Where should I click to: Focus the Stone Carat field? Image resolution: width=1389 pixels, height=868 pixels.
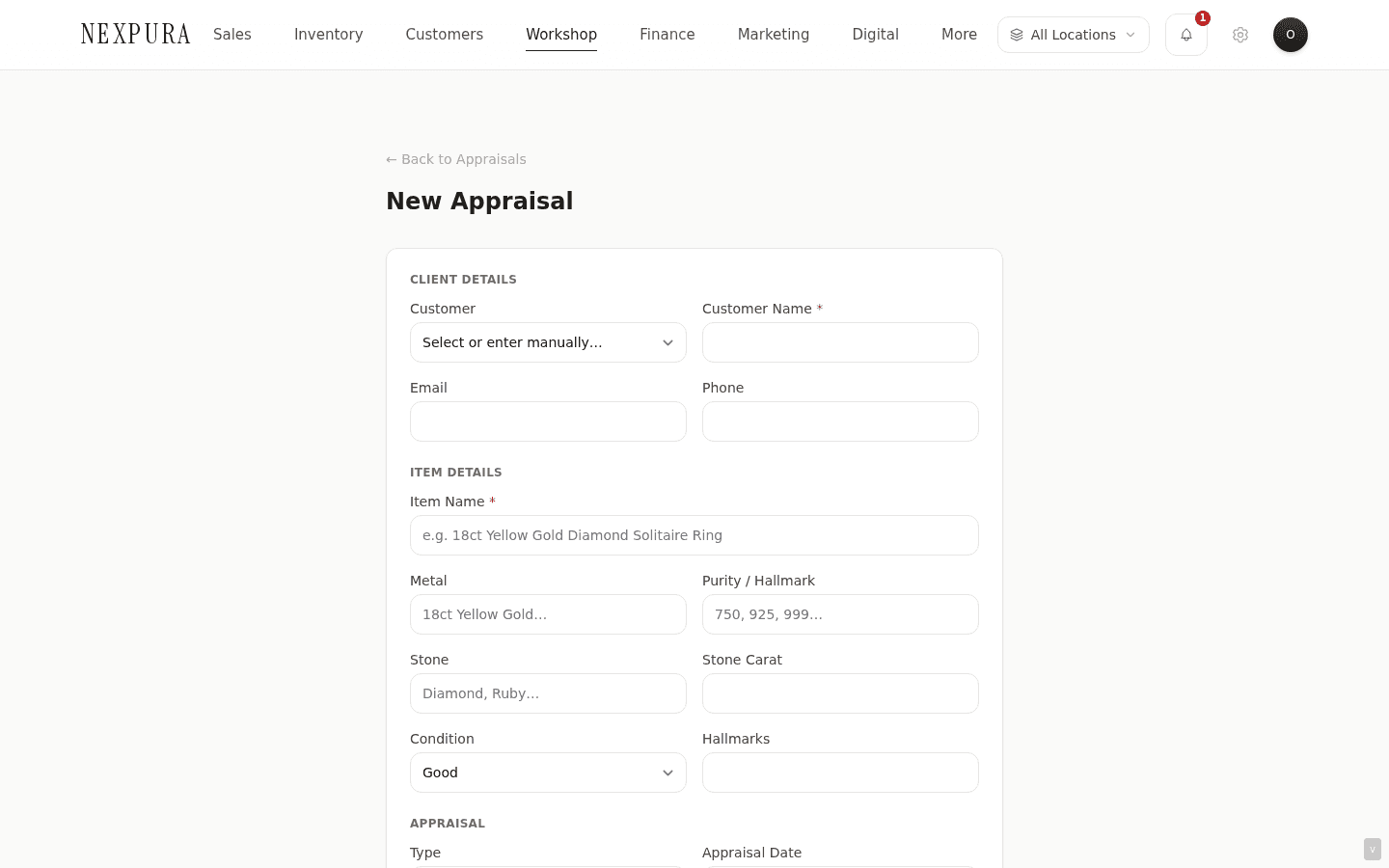[x=840, y=693]
